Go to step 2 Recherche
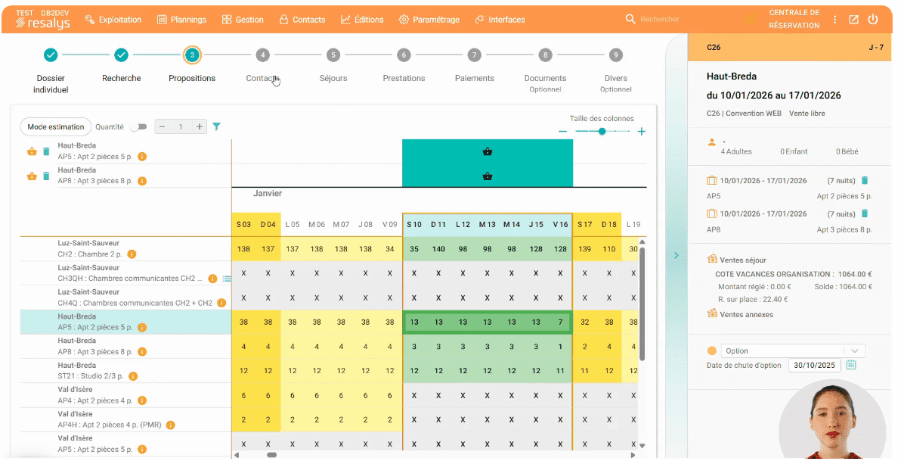 click(121, 55)
